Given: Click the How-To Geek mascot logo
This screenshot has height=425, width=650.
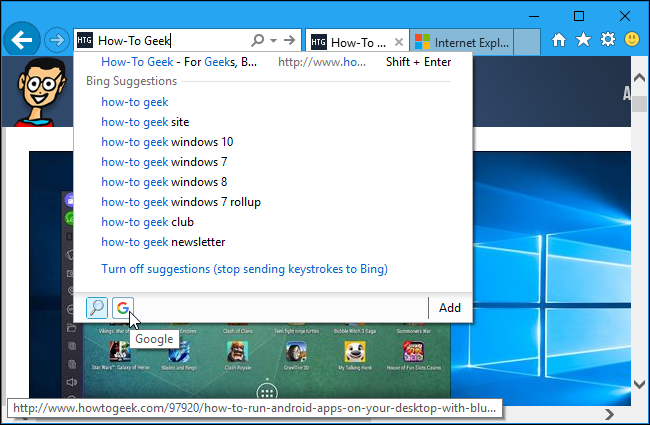Looking at the screenshot, I should point(41,92).
